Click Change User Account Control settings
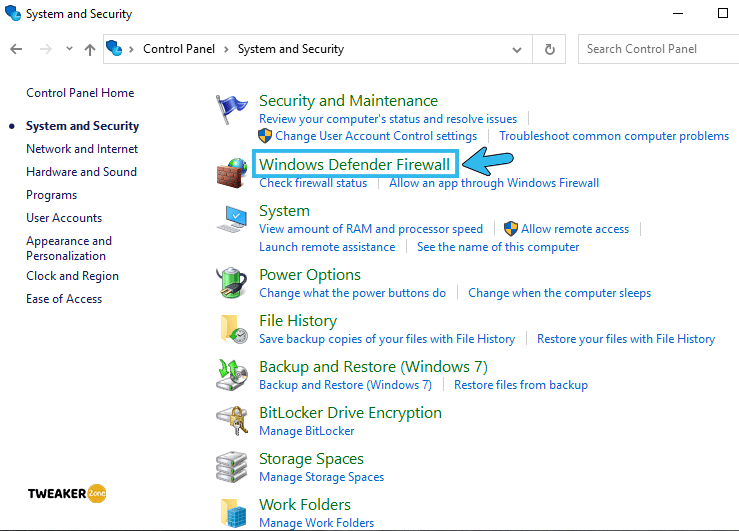739x531 pixels. (376, 136)
